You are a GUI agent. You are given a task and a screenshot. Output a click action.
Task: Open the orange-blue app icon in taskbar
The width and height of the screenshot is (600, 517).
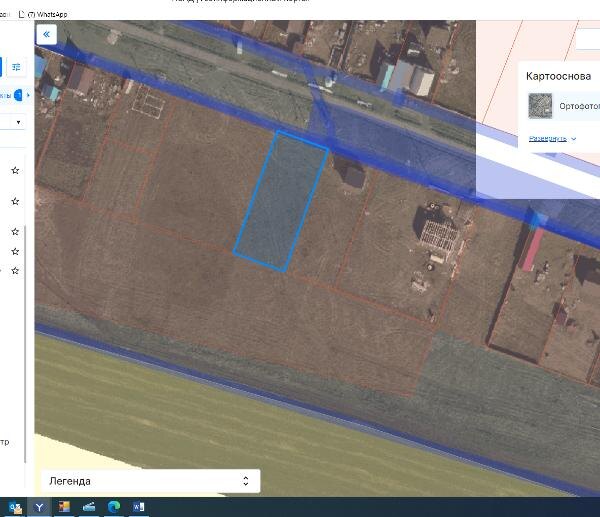pyautogui.click(x=64, y=507)
